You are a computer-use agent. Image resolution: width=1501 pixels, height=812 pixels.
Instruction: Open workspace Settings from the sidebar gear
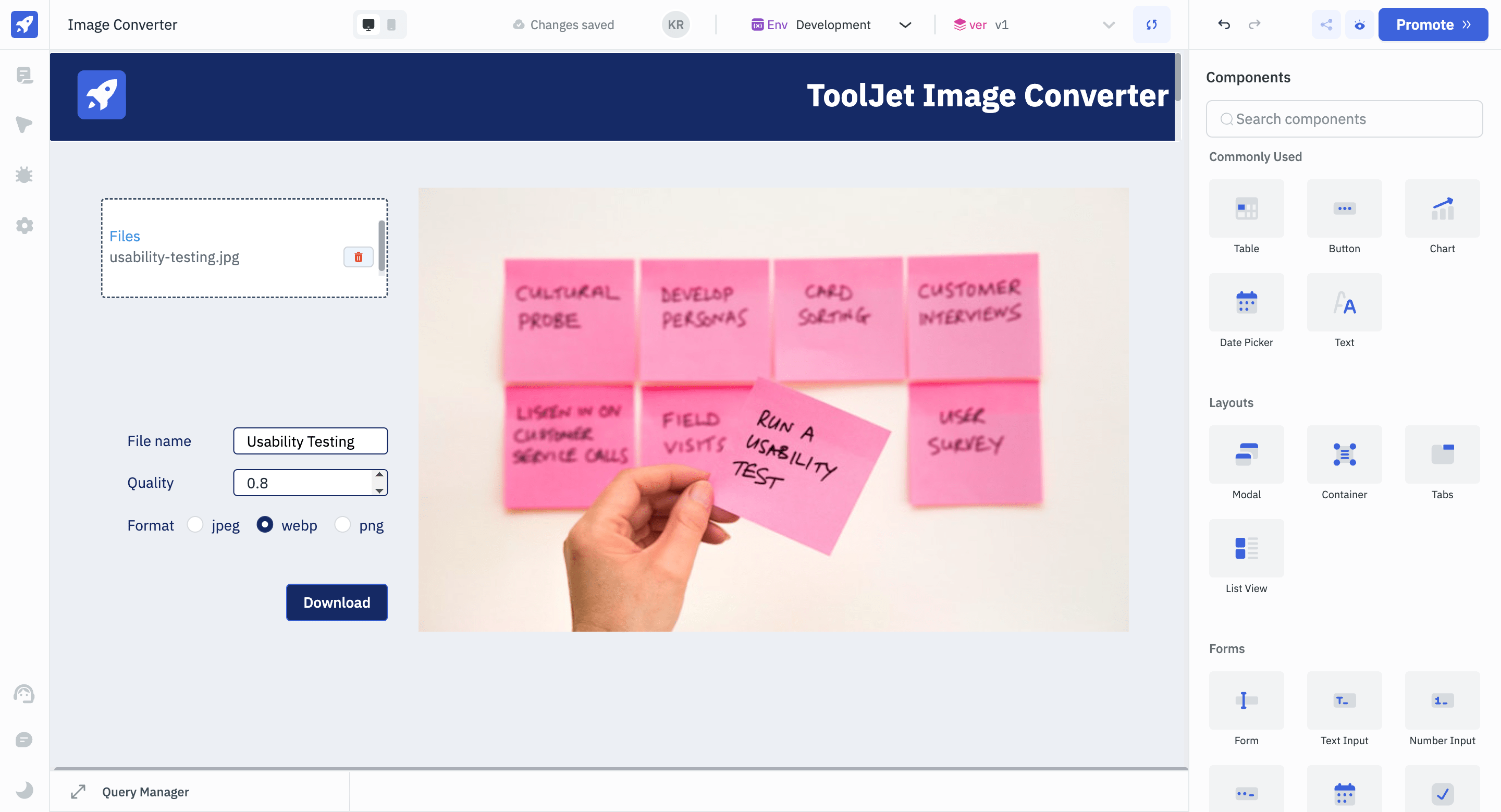click(24, 226)
